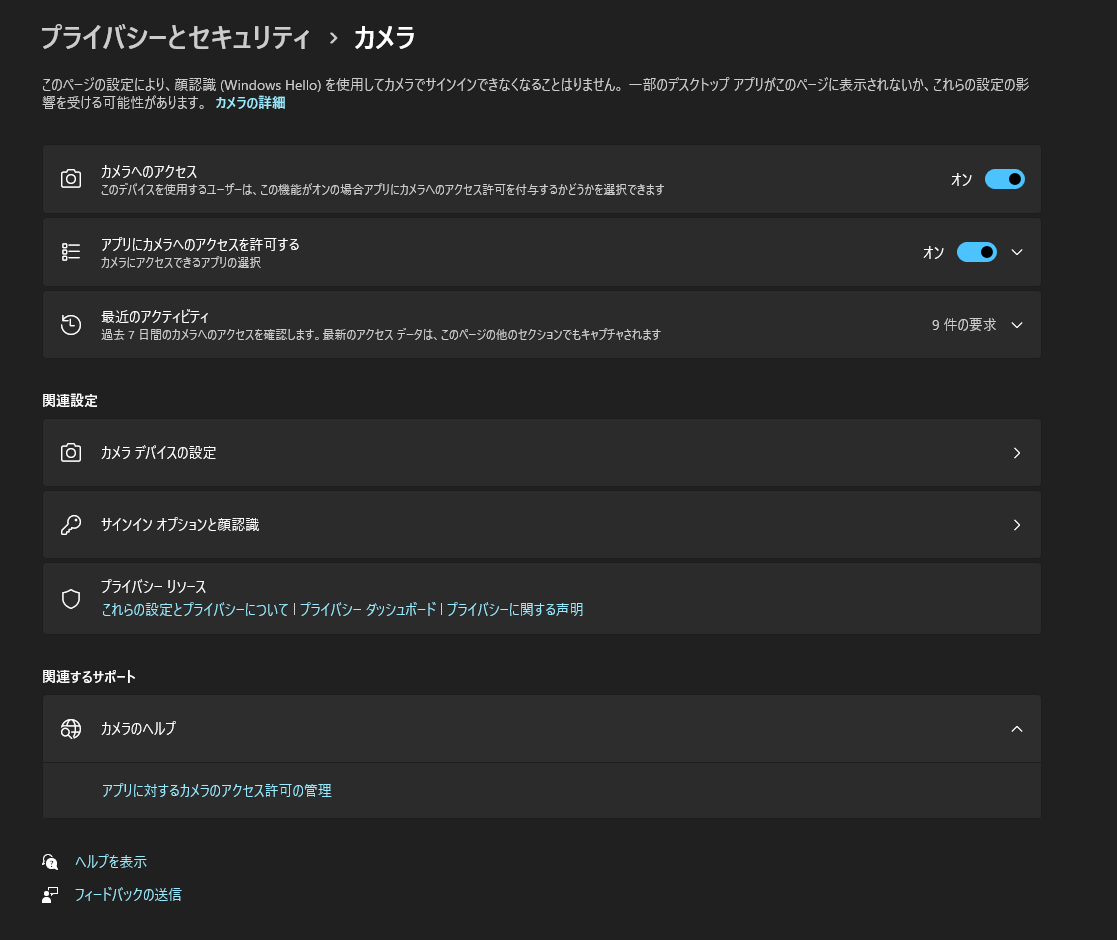This screenshot has width=1117, height=940.
Task: Click the ヘルプを表示 link
Action: pos(110,862)
